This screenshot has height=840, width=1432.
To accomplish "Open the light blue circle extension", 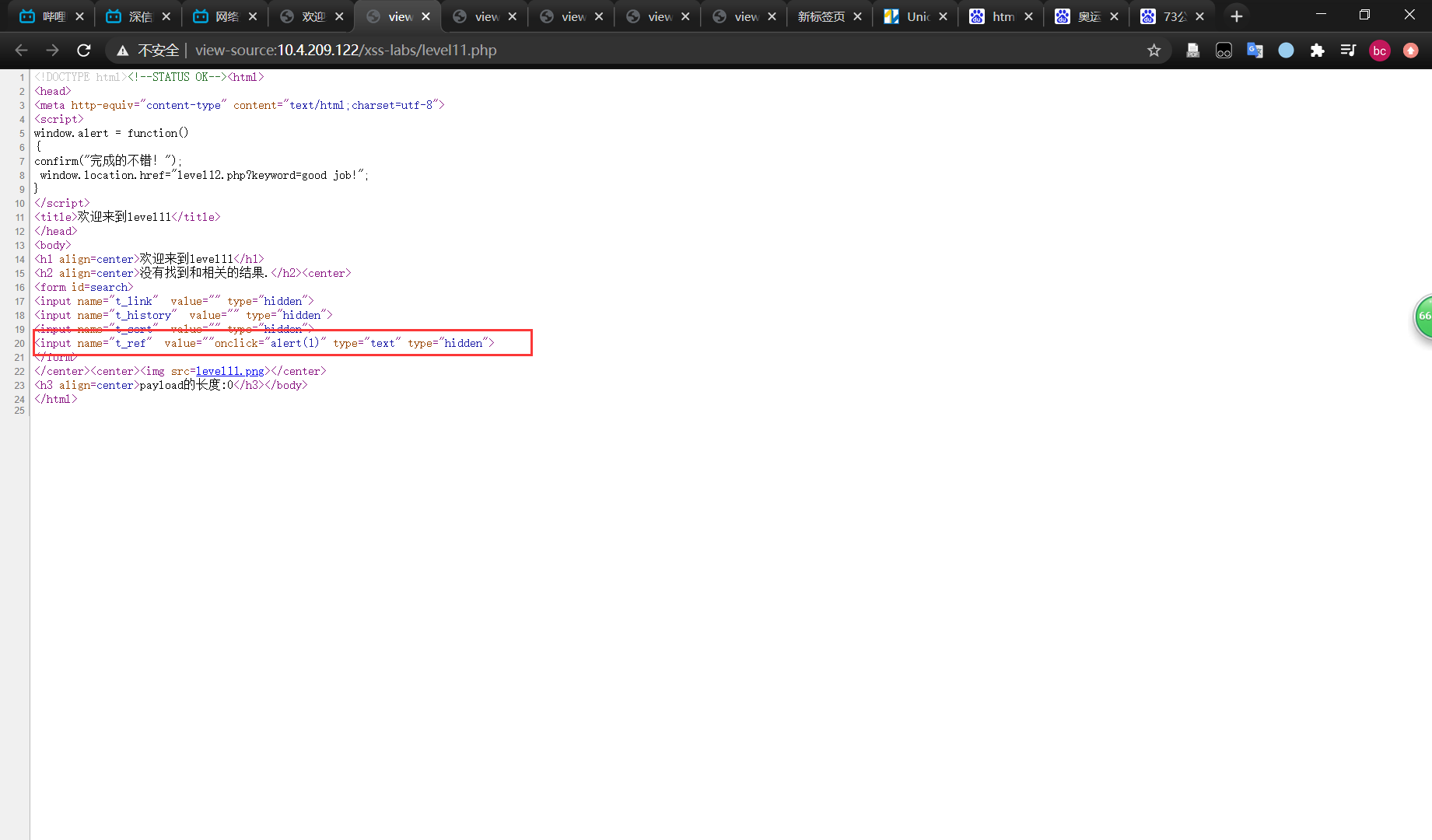I will pos(1286,51).
